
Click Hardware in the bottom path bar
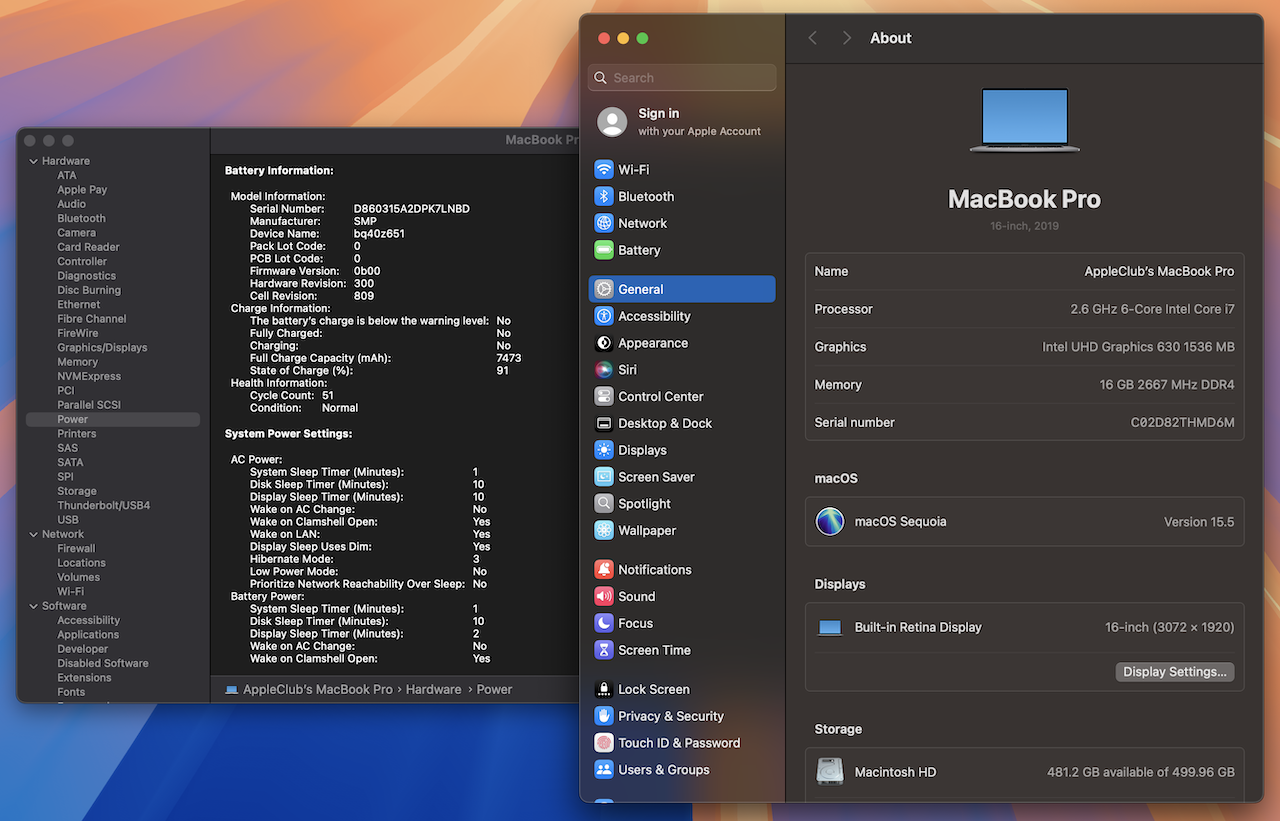coord(433,690)
